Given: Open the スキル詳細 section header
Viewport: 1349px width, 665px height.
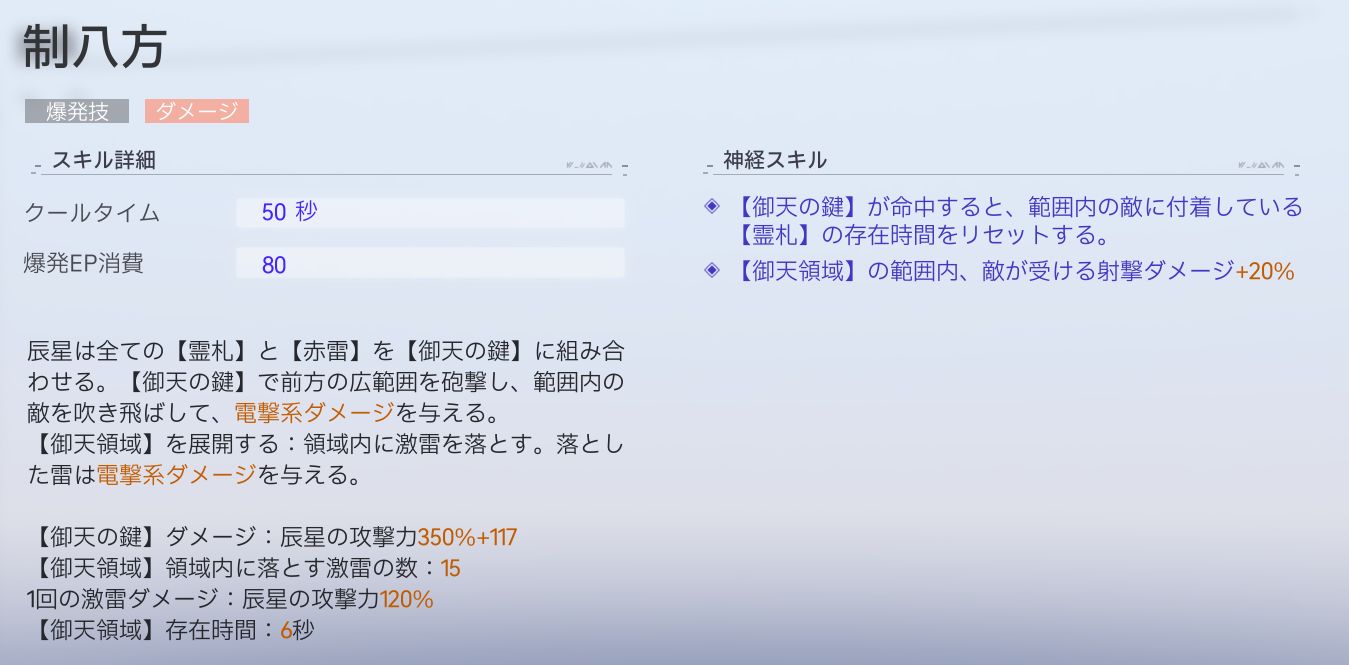Looking at the screenshot, I should pos(103,160).
